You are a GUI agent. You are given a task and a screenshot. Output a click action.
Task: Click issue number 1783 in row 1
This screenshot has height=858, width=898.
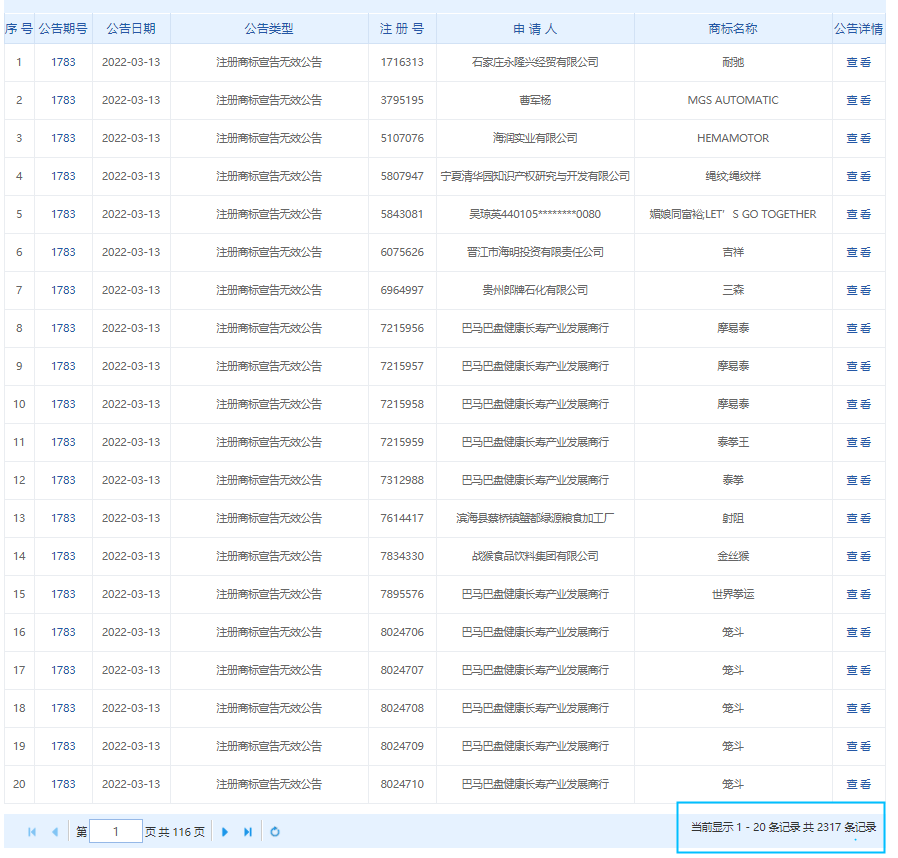click(x=63, y=62)
